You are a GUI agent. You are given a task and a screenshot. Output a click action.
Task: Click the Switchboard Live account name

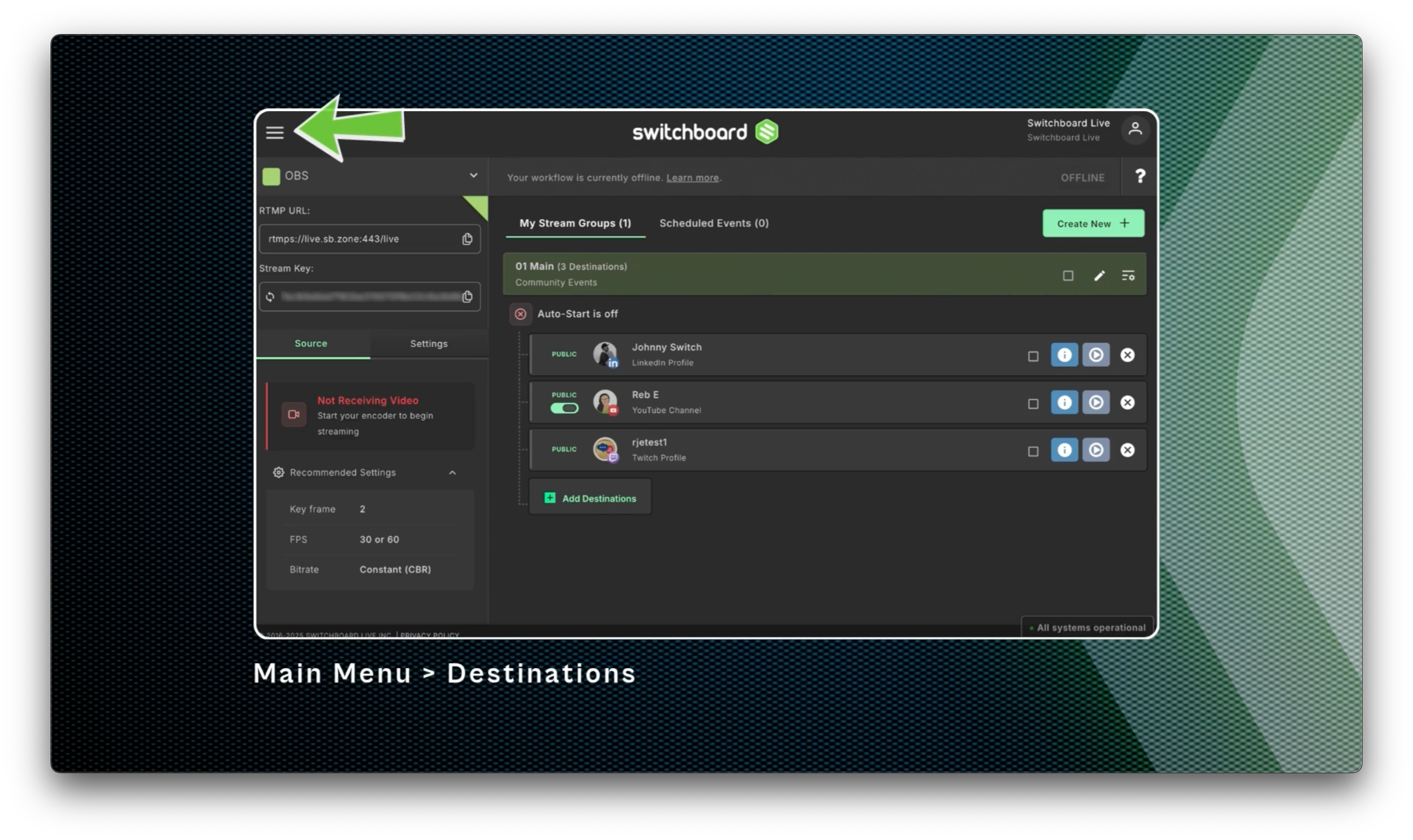coord(1067,123)
